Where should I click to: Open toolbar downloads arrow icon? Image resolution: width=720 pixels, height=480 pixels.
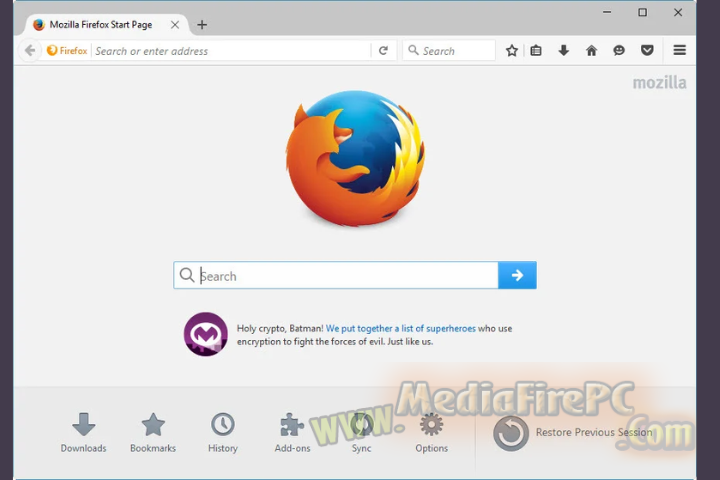563,51
